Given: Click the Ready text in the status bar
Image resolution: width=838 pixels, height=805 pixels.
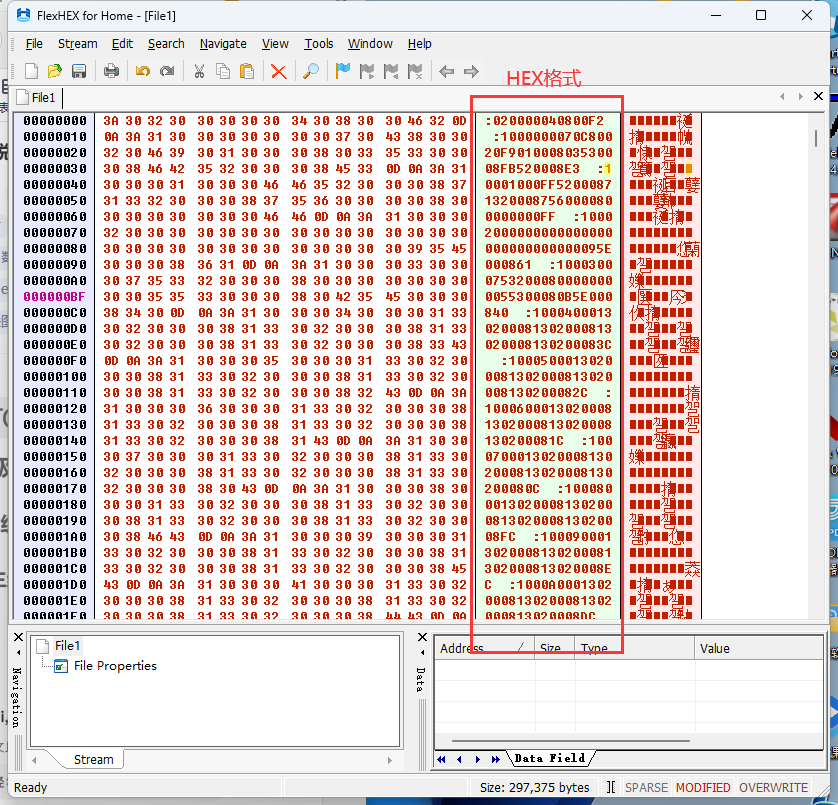Looking at the screenshot, I should pos(30,788).
